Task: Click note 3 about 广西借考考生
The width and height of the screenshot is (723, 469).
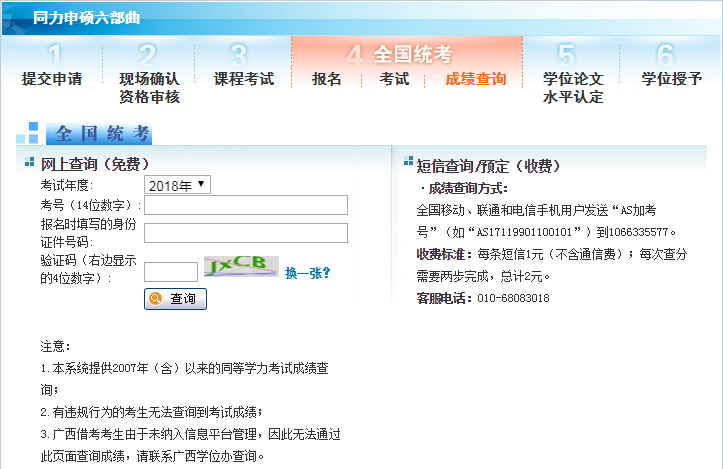Action: click(x=190, y=445)
